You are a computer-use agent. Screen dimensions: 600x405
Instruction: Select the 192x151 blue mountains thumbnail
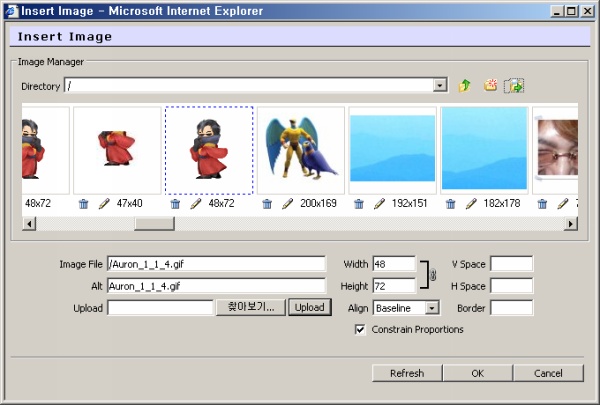pos(393,150)
